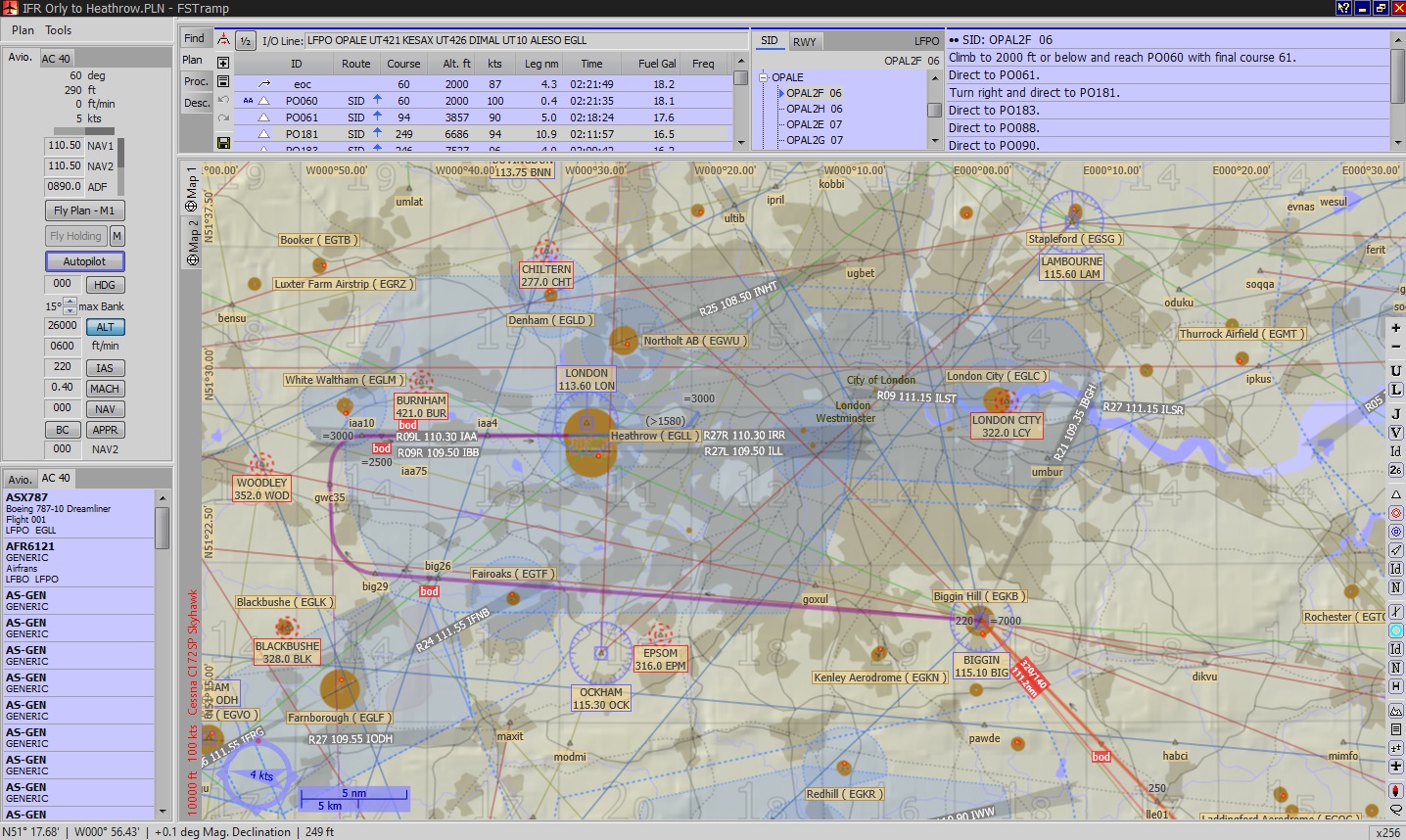Click the aircraft plane icon in map toolbar
Image resolution: width=1406 pixels, height=840 pixels.
[1396, 767]
